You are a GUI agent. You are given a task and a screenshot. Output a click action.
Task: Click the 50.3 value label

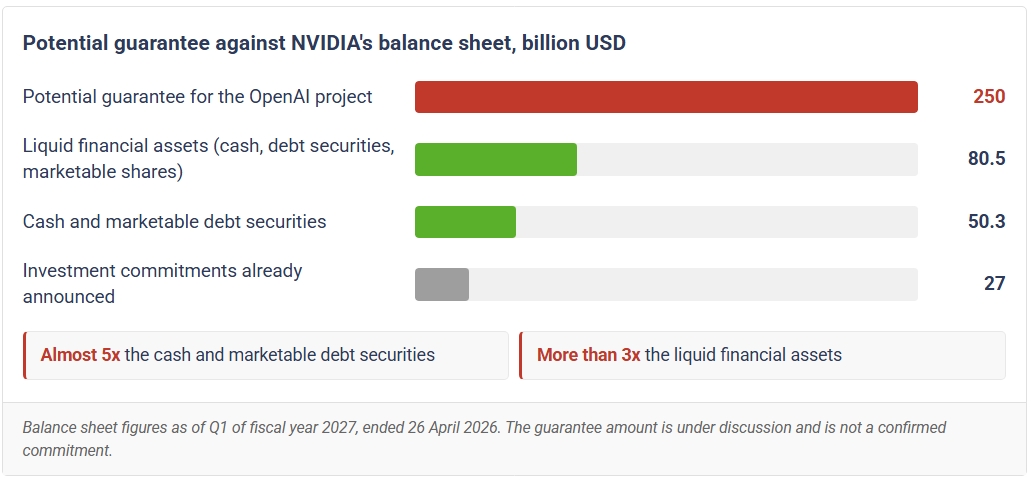986,222
